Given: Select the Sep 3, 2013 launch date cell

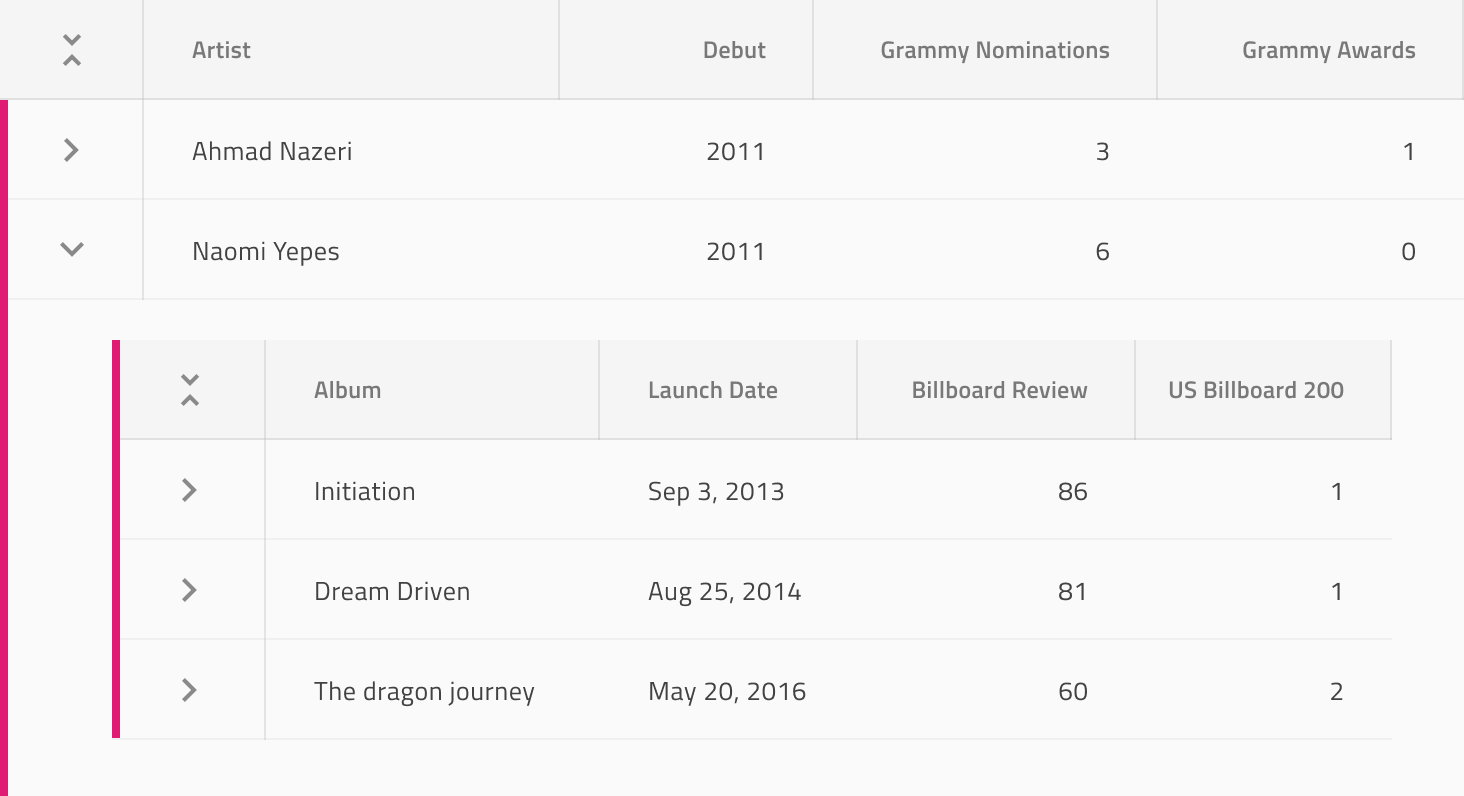Looking at the screenshot, I should click(x=716, y=491).
